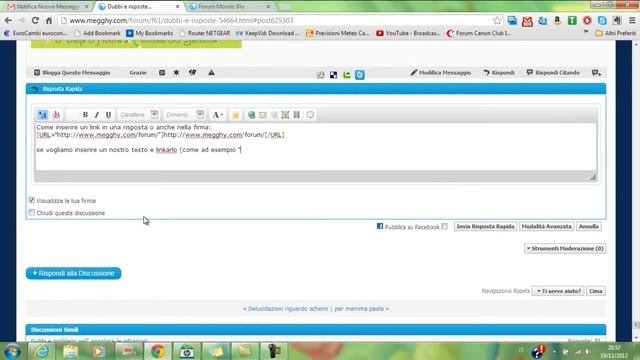This screenshot has width=640, height=360.
Task: Open Internet Explorer from taskbar
Action: pyautogui.click(x=42, y=351)
